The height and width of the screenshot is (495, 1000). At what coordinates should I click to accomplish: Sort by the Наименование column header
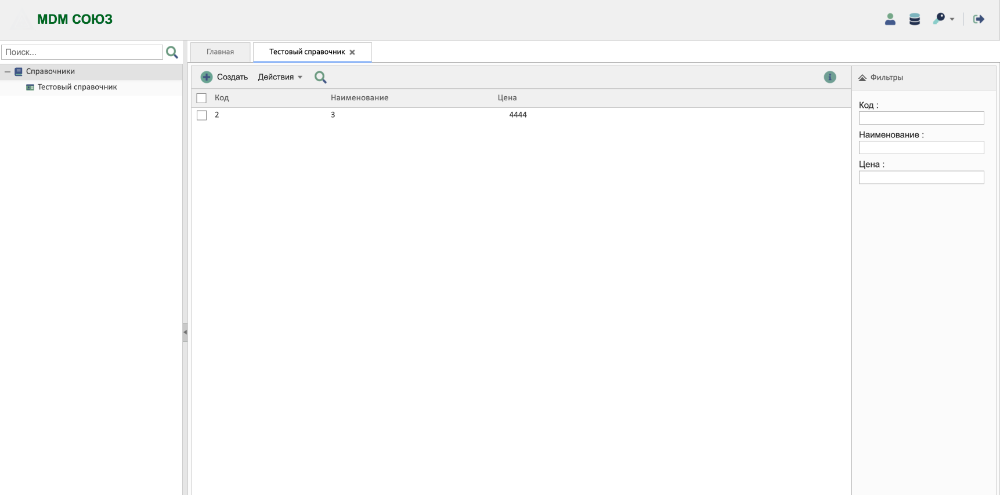pos(359,98)
